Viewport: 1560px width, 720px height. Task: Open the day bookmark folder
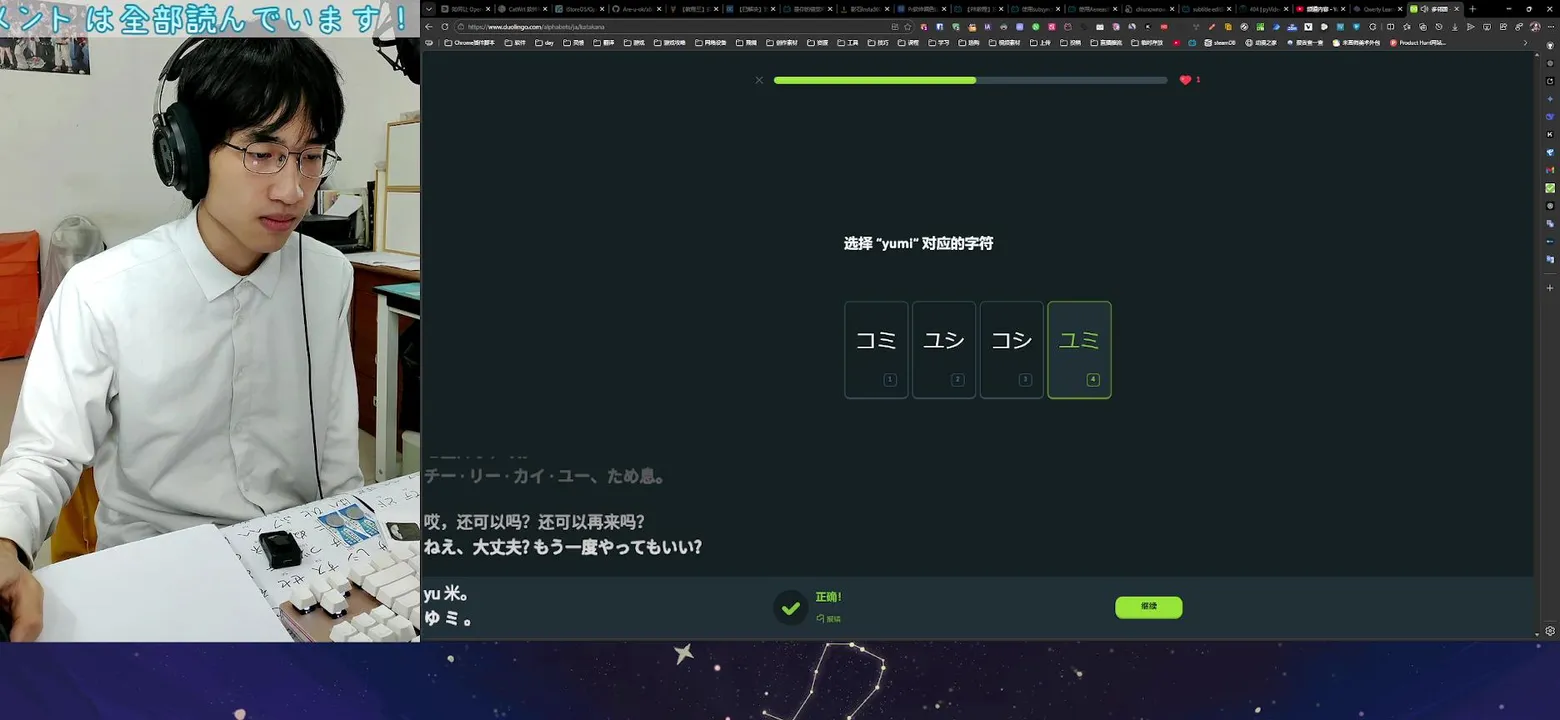(544, 43)
